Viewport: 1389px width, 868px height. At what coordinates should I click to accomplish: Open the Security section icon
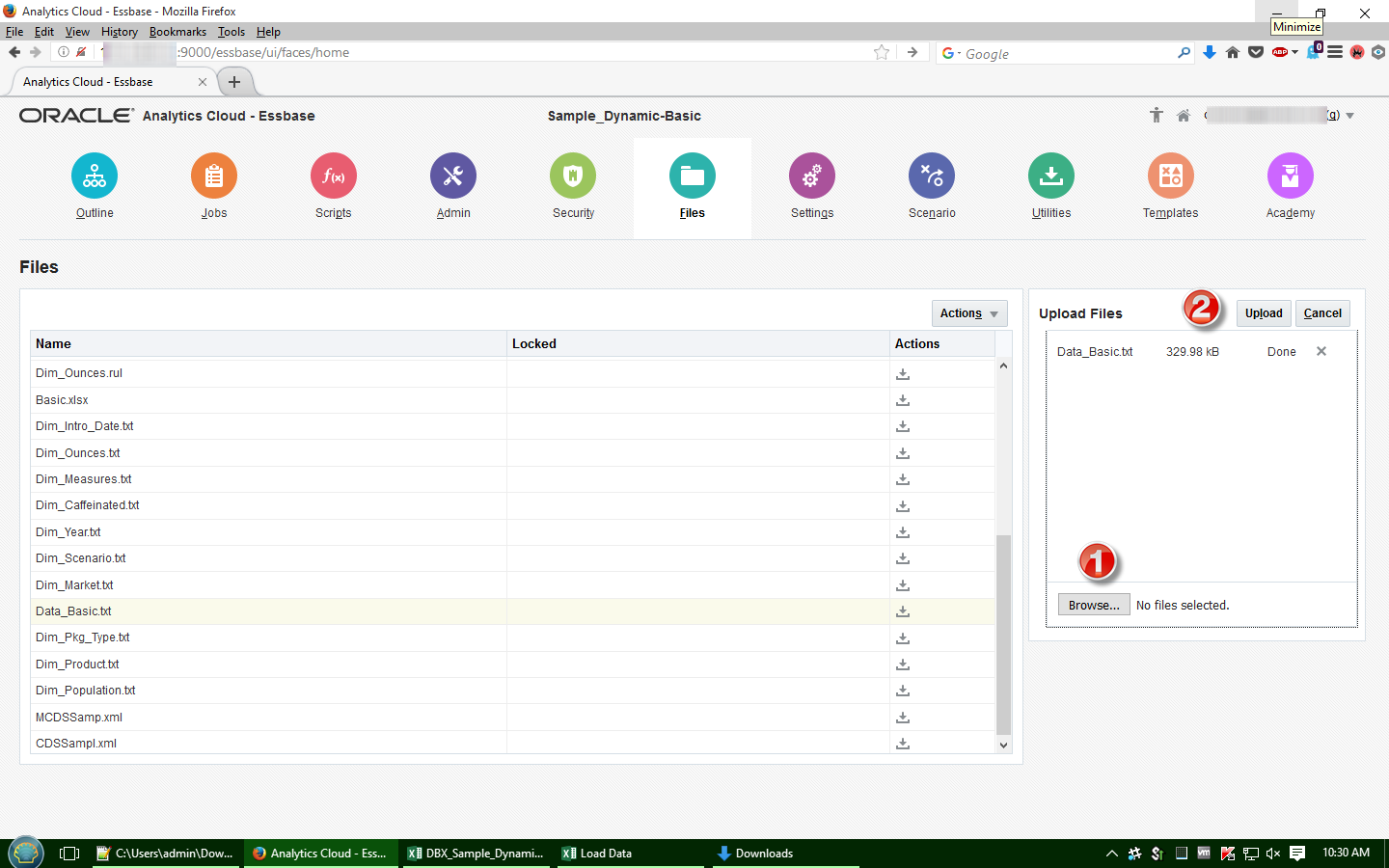[x=573, y=176]
